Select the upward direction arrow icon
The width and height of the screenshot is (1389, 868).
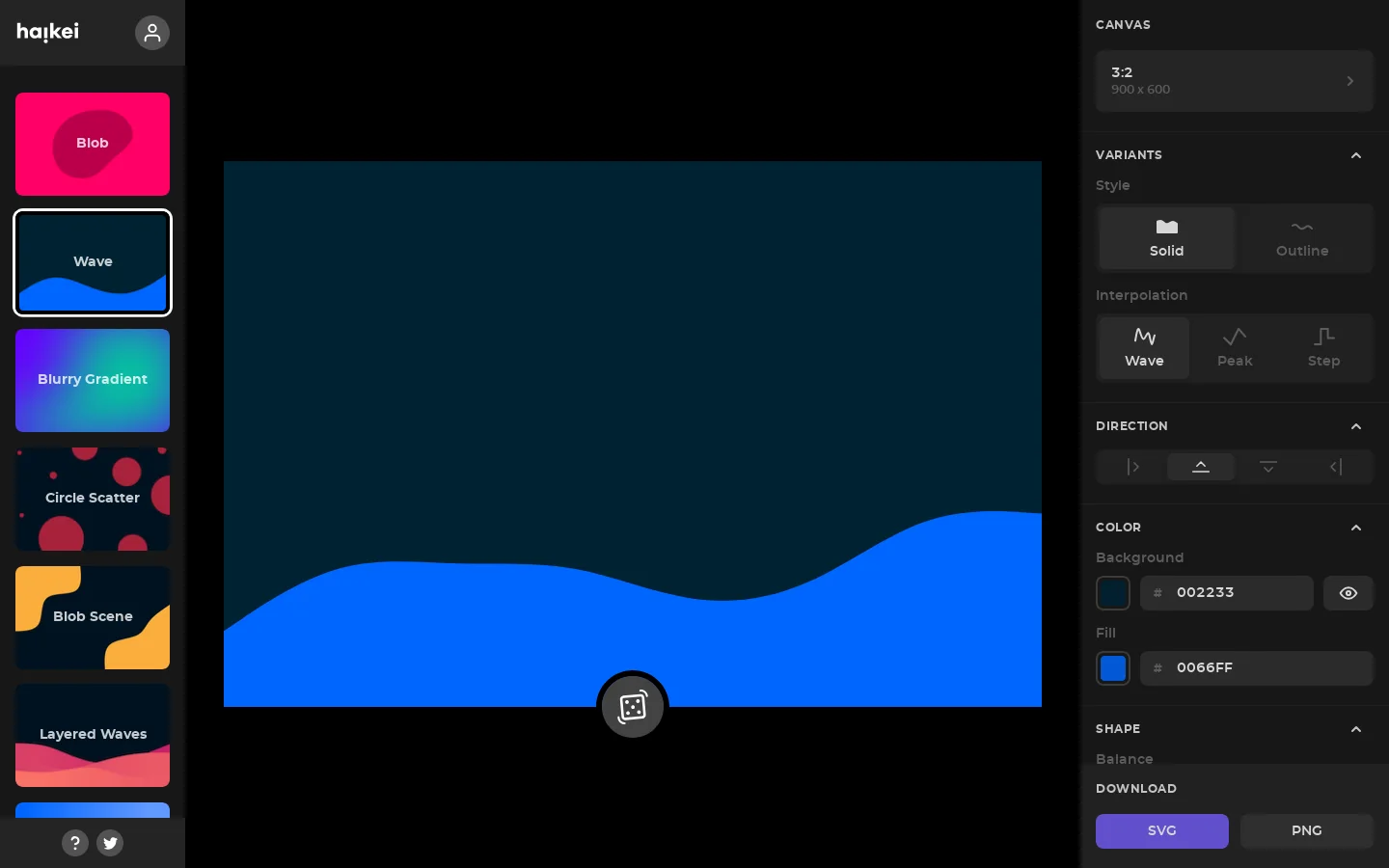(x=1201, y=467)
